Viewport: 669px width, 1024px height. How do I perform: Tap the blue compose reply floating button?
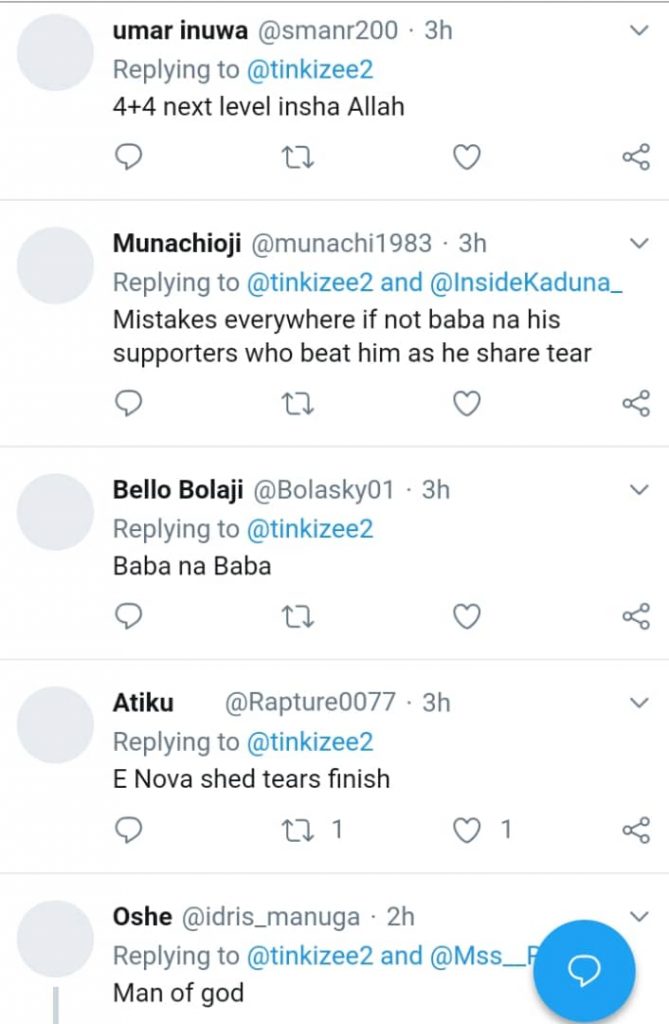(x=584, y=970)
